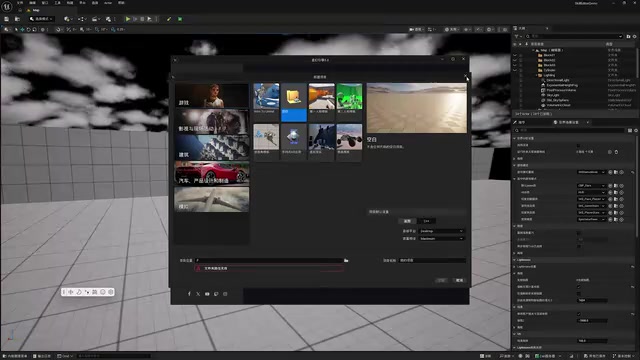Open the outliner filter dropdown
Viewport: 640px width, 360px height.
pyautogui.click(x=518, y=36)
